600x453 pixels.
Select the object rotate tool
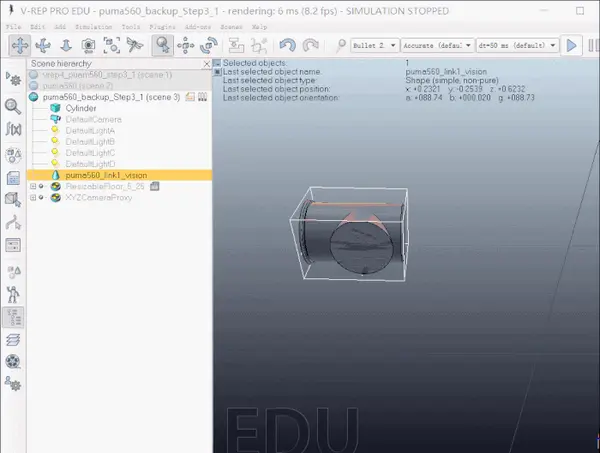[x=209, y=46]
